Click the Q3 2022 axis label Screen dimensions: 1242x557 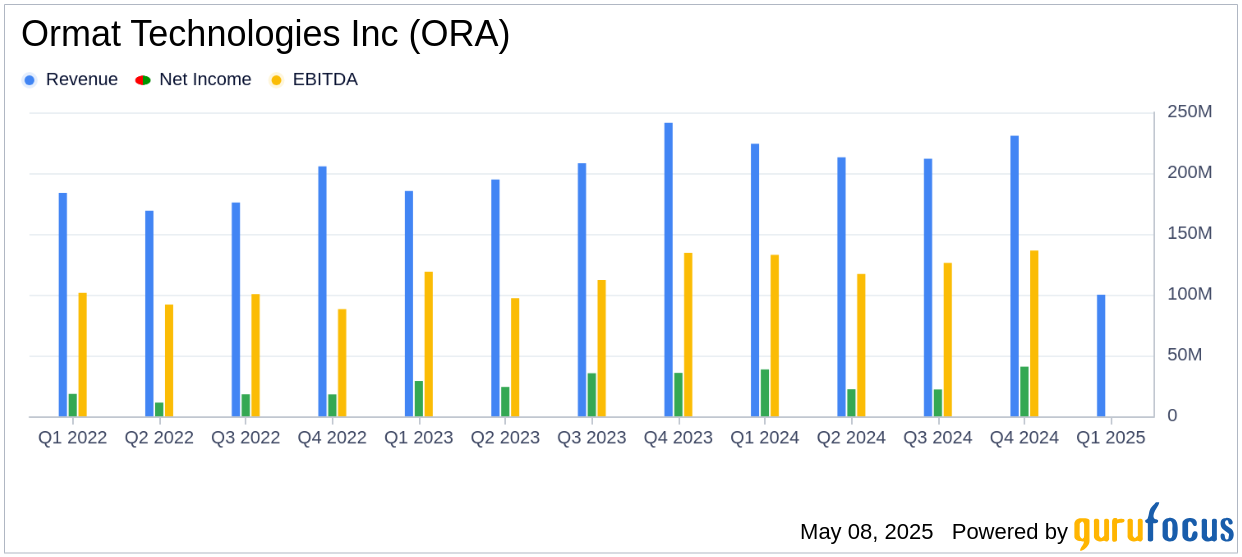245,438
